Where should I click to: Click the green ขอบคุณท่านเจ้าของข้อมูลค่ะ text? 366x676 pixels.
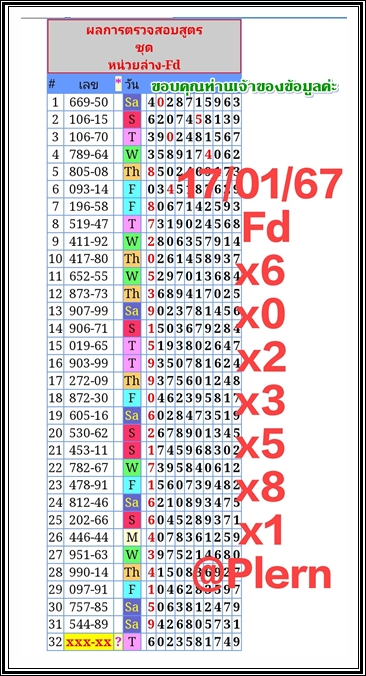tap(244, 87)
